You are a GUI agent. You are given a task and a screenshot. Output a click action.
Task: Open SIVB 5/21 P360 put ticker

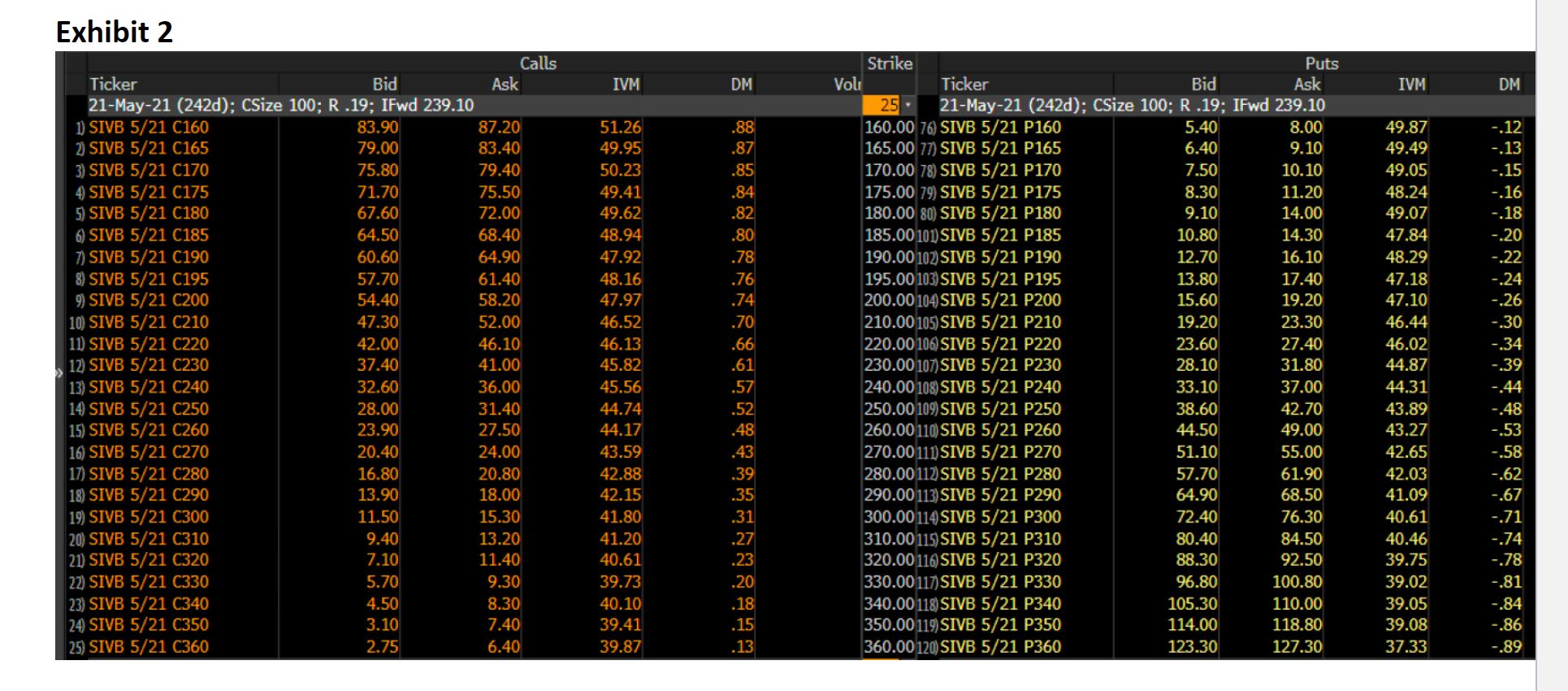[1000, 647]
